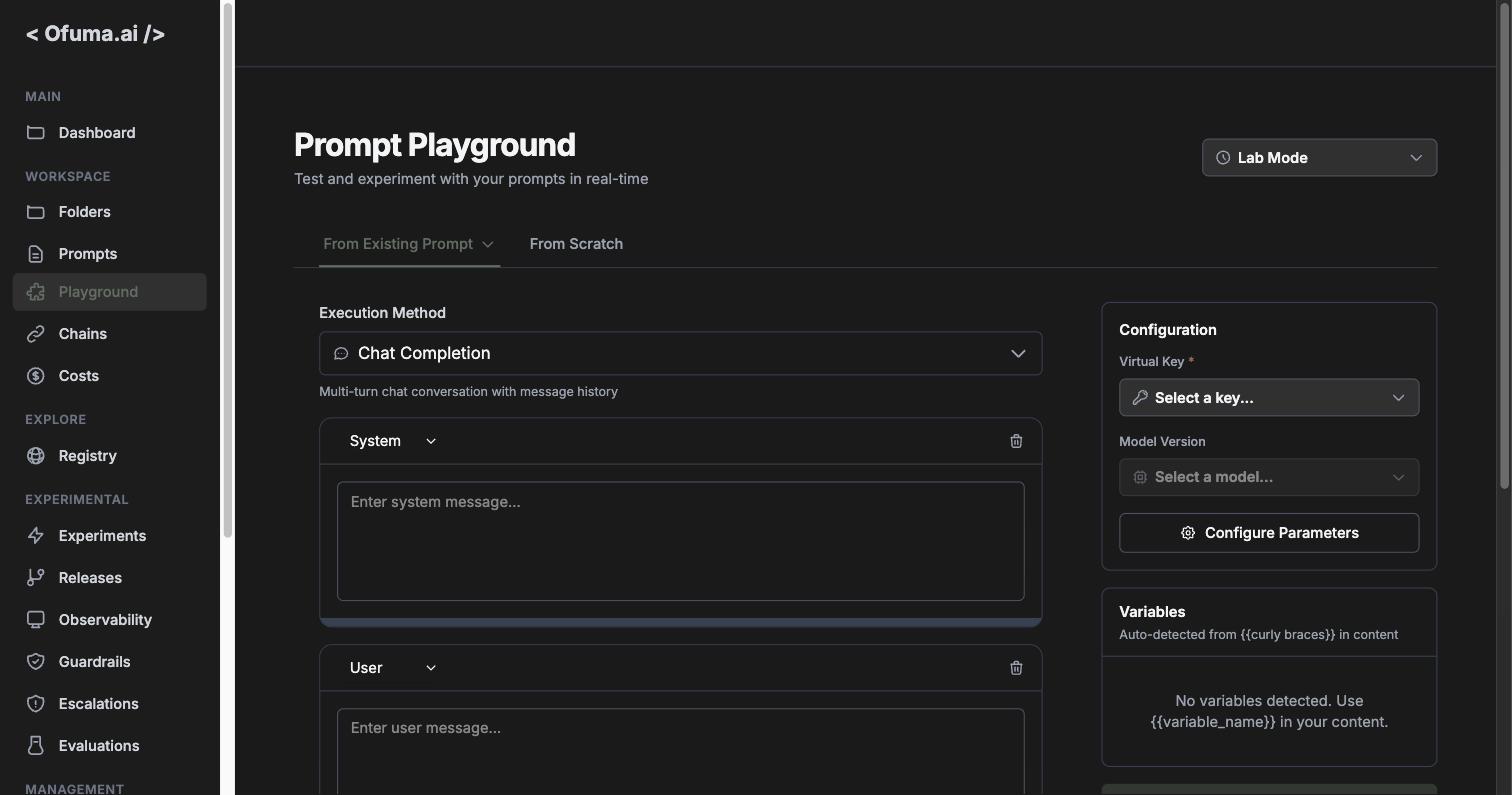The image size is (1512, 795).
Task: Open Chains in the sidebar
Action: [x=109, y=334]
